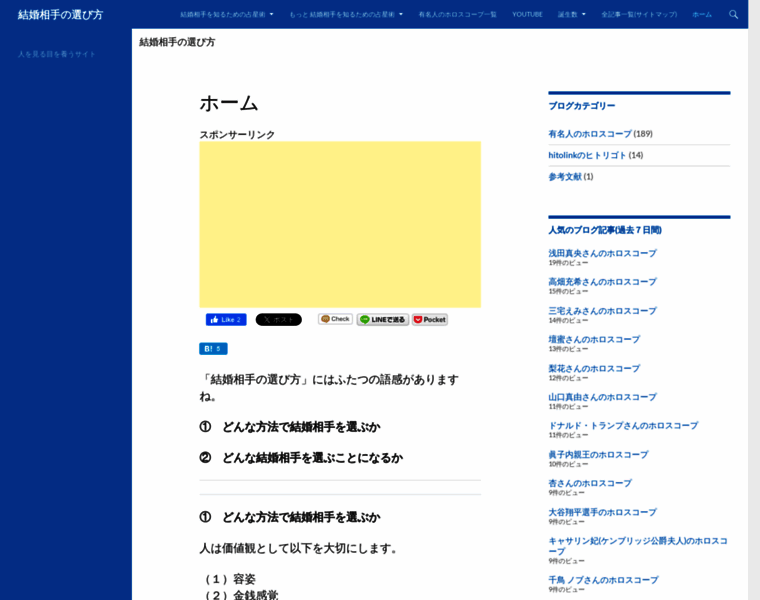Click the Check share button
Screen dimensions: 760x600
point(335,319)
